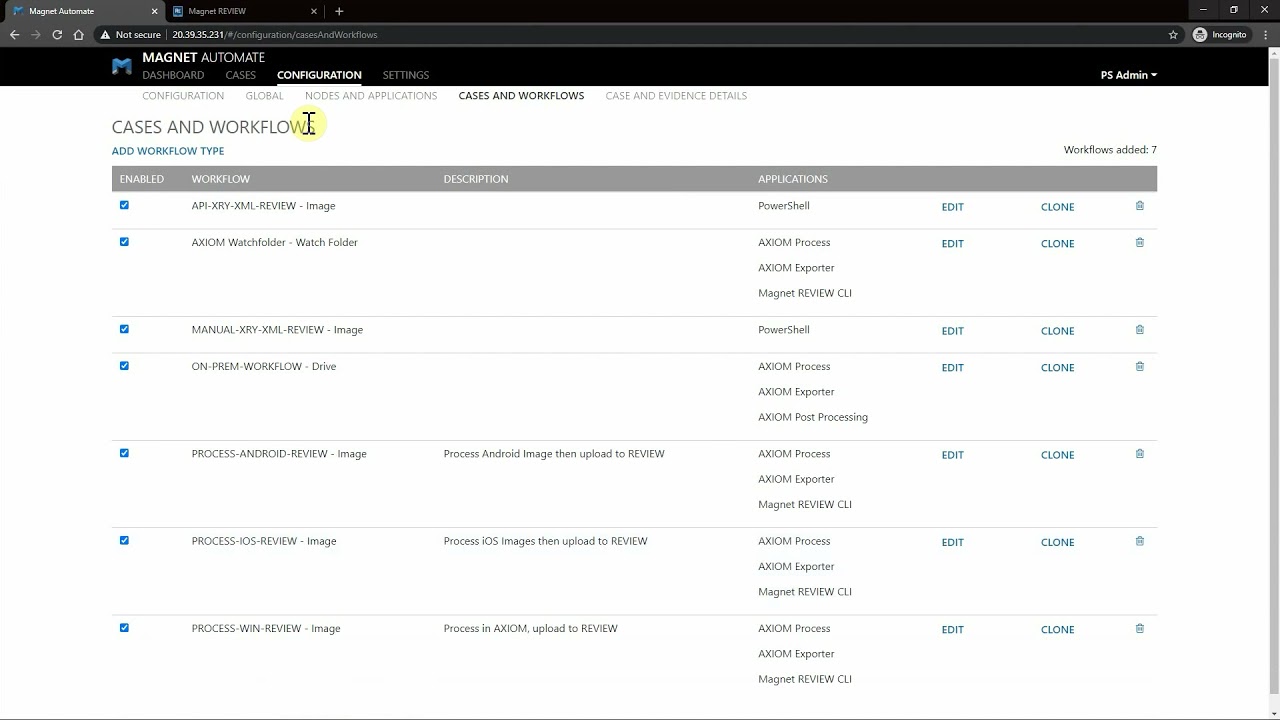Clone PROCESS-IOS-REVIEW workflow
This screenshot has height=720, width=1280.
1057,542
